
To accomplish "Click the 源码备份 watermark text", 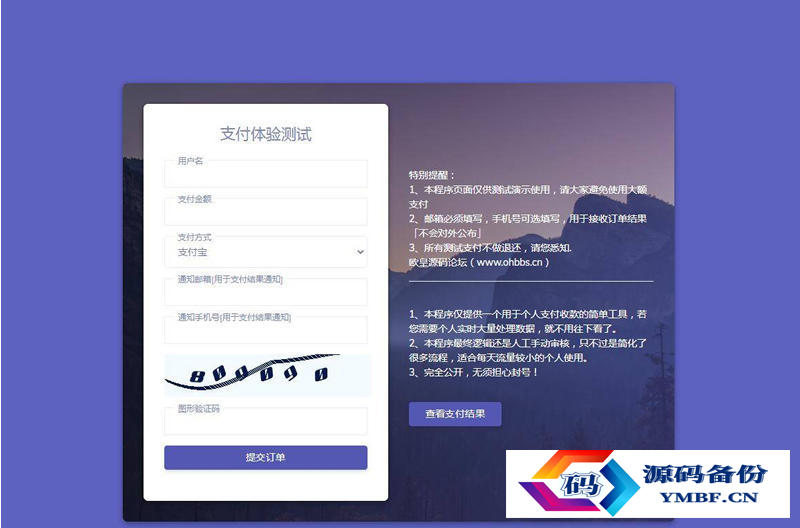I will coord(705,474).
